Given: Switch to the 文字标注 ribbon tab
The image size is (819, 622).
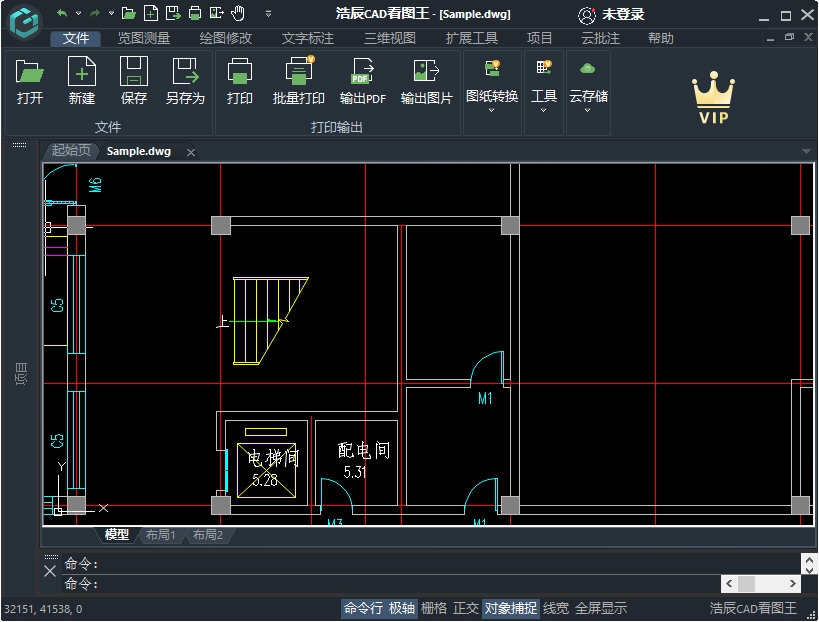Looking at the screenshot, I should pyautogui.click(x=308, y=39).
